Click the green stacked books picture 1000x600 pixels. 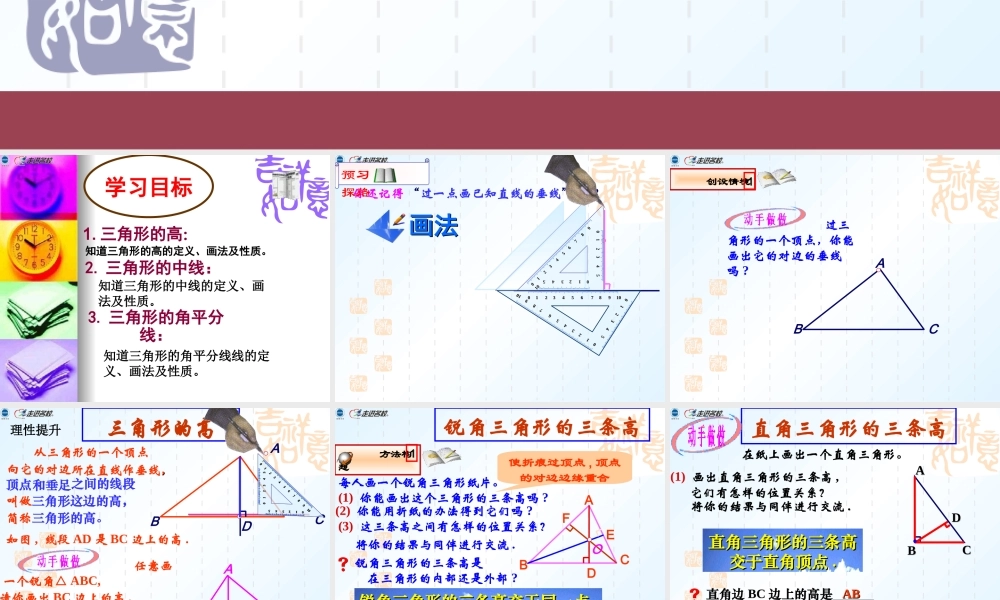pyautogui.click(x=38, y=311)
